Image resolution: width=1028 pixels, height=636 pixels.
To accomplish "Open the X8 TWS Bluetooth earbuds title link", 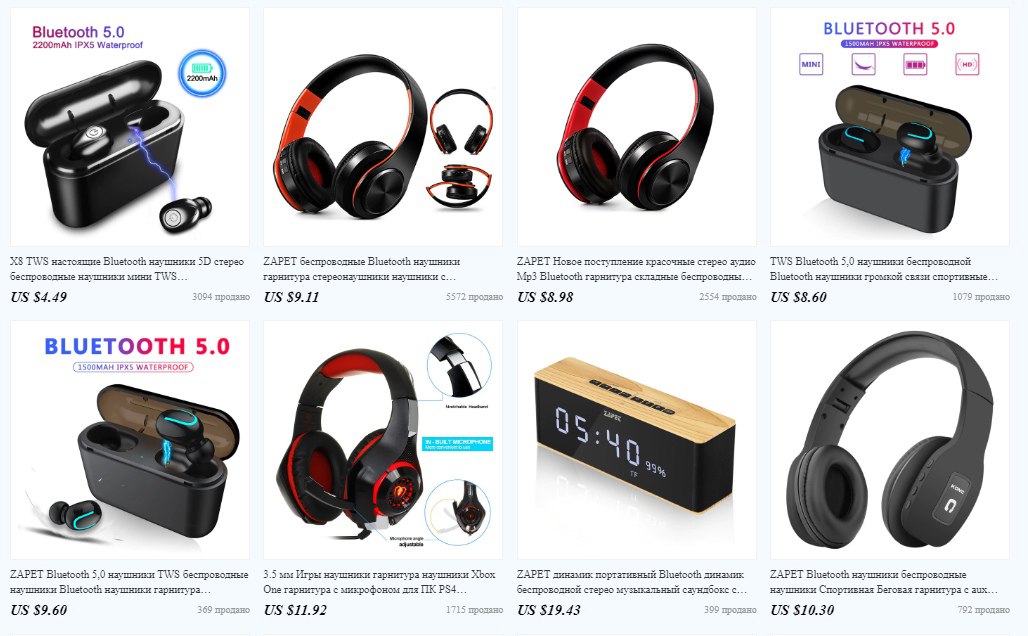I will coord(127,269).
